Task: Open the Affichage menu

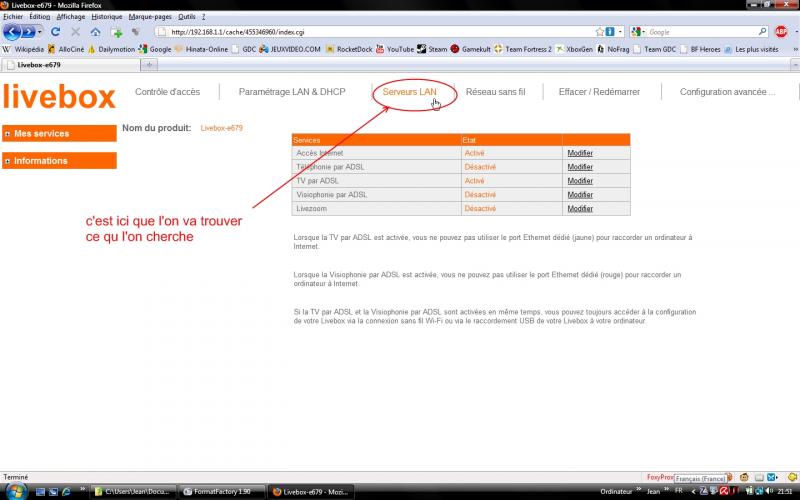Action: (x=71, y=17)
